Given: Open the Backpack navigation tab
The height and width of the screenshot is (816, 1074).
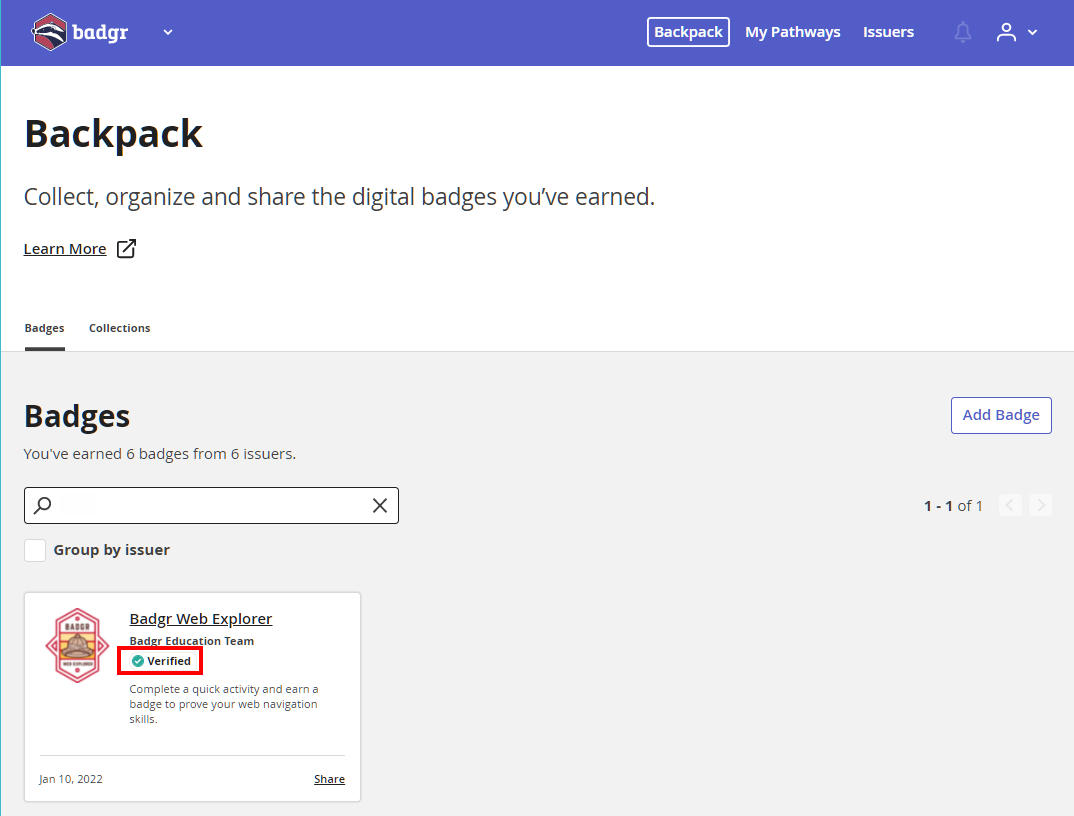Looking at the screenshot, I should click(688, 32).
